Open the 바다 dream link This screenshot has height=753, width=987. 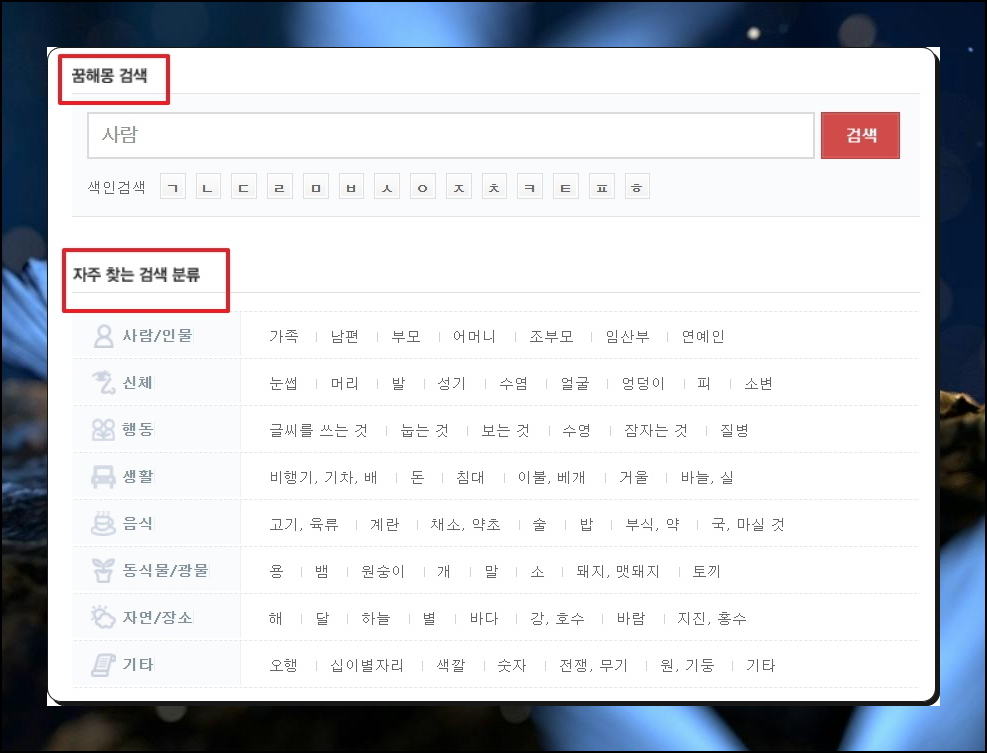point(484,618)
